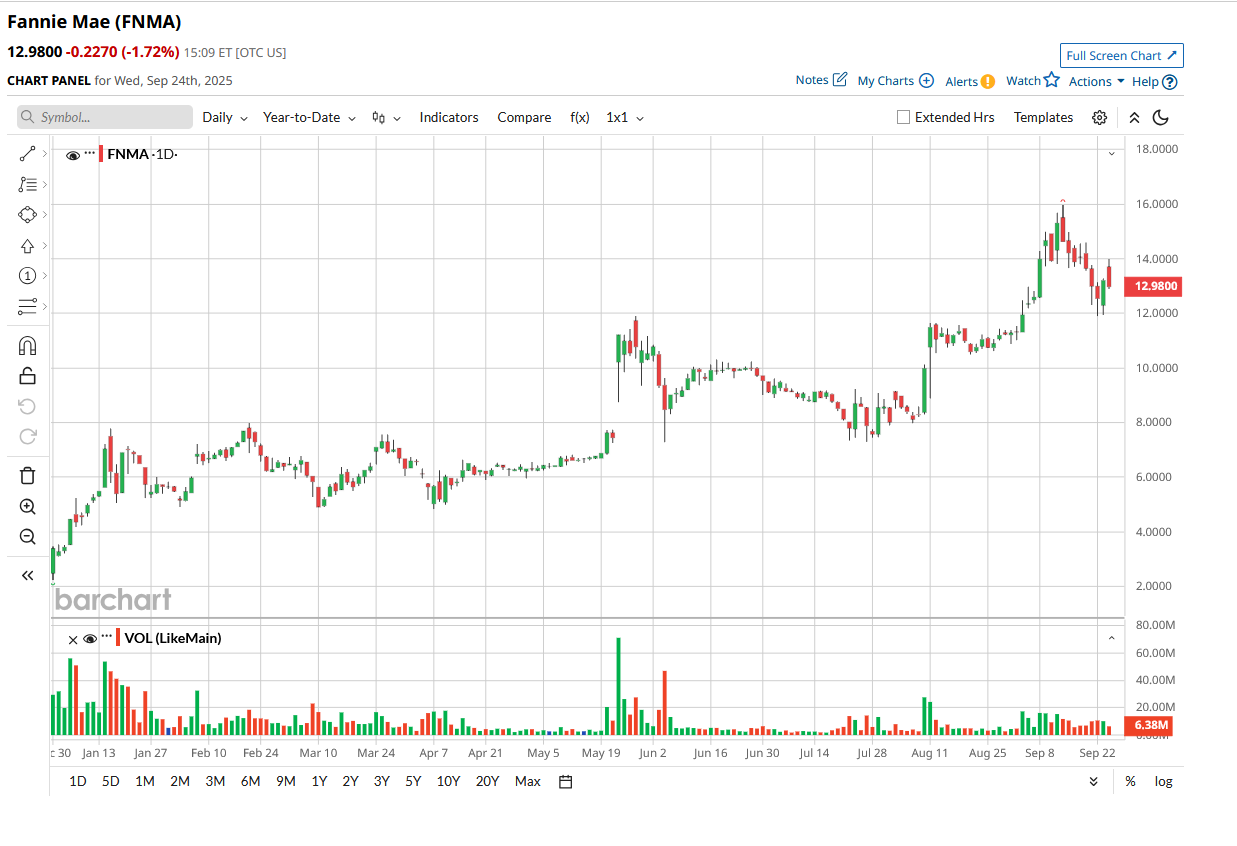Open the horizontal line position tool

pyautogui.click(x=27, y=307)
